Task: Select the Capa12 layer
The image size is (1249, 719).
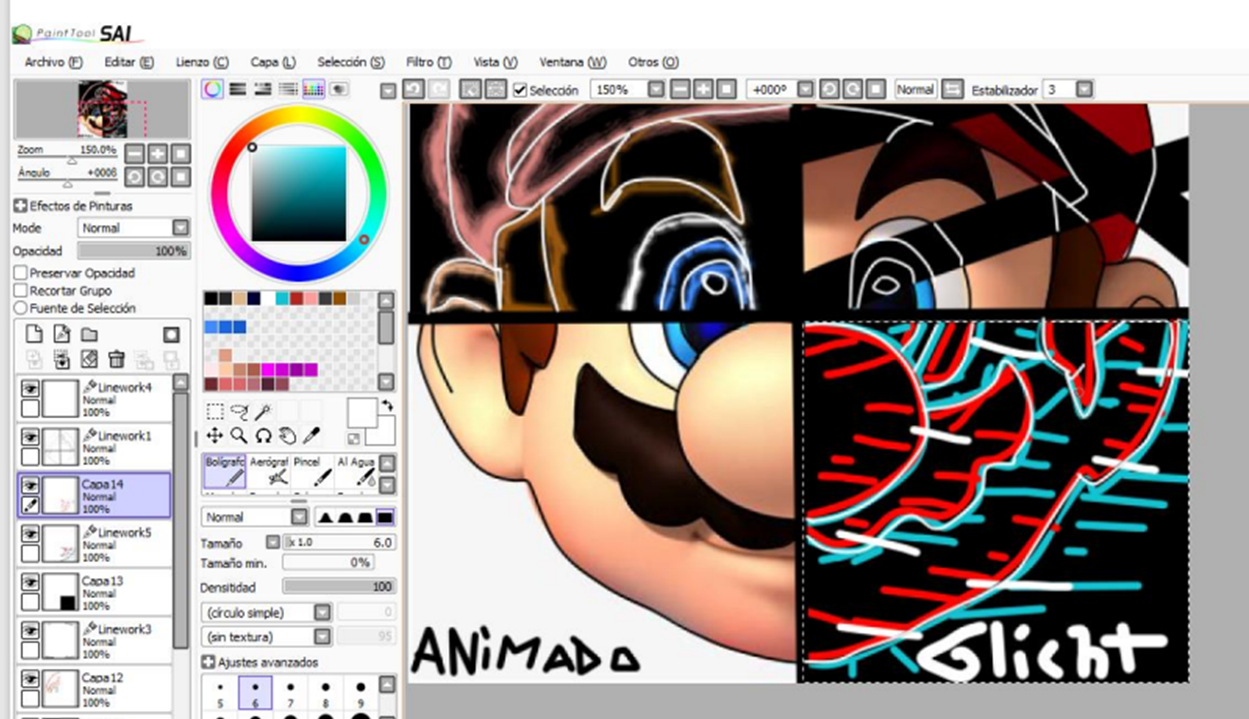Action: point(95,689)
